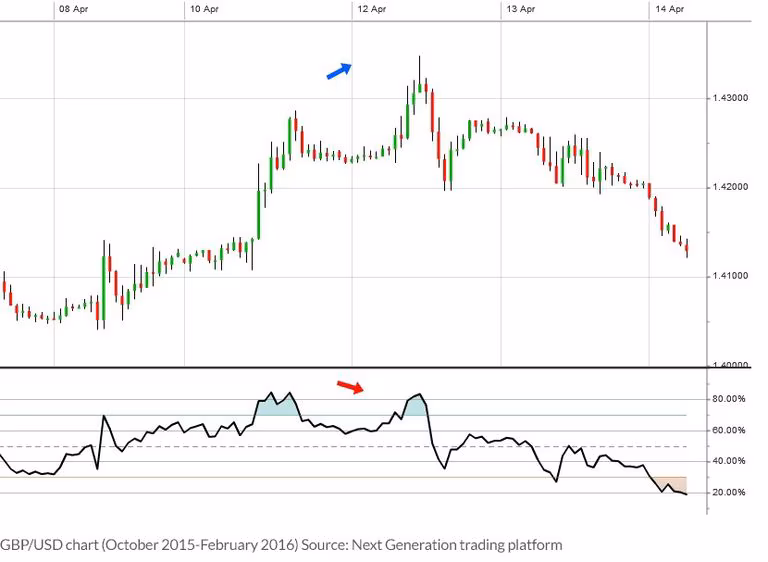
Task: Click the blue arrow pointing up on price chart
Action: pos(340,70)
